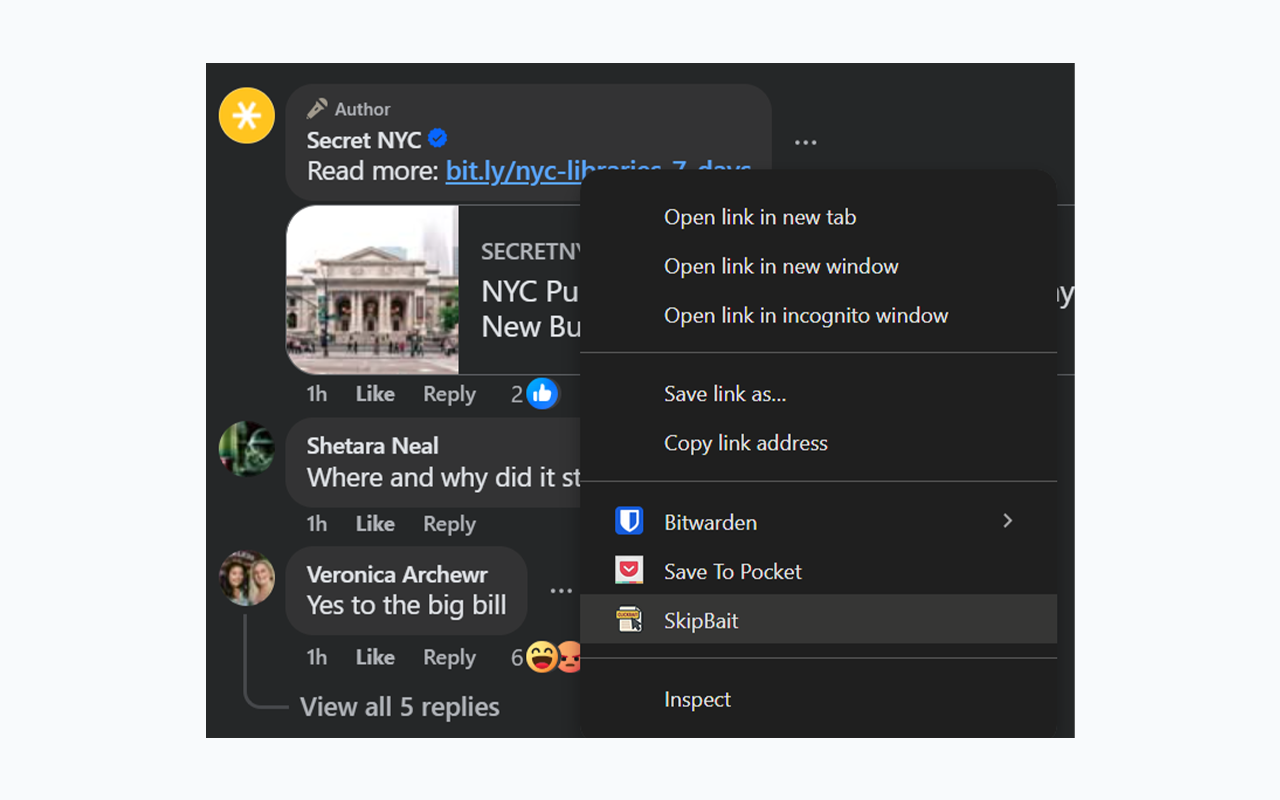Image resolution: width=1280 pixels, height=800 pixels.
Task: Click the 1h timestamp on Shetara Neal's comment
Action: click(317, 523)
